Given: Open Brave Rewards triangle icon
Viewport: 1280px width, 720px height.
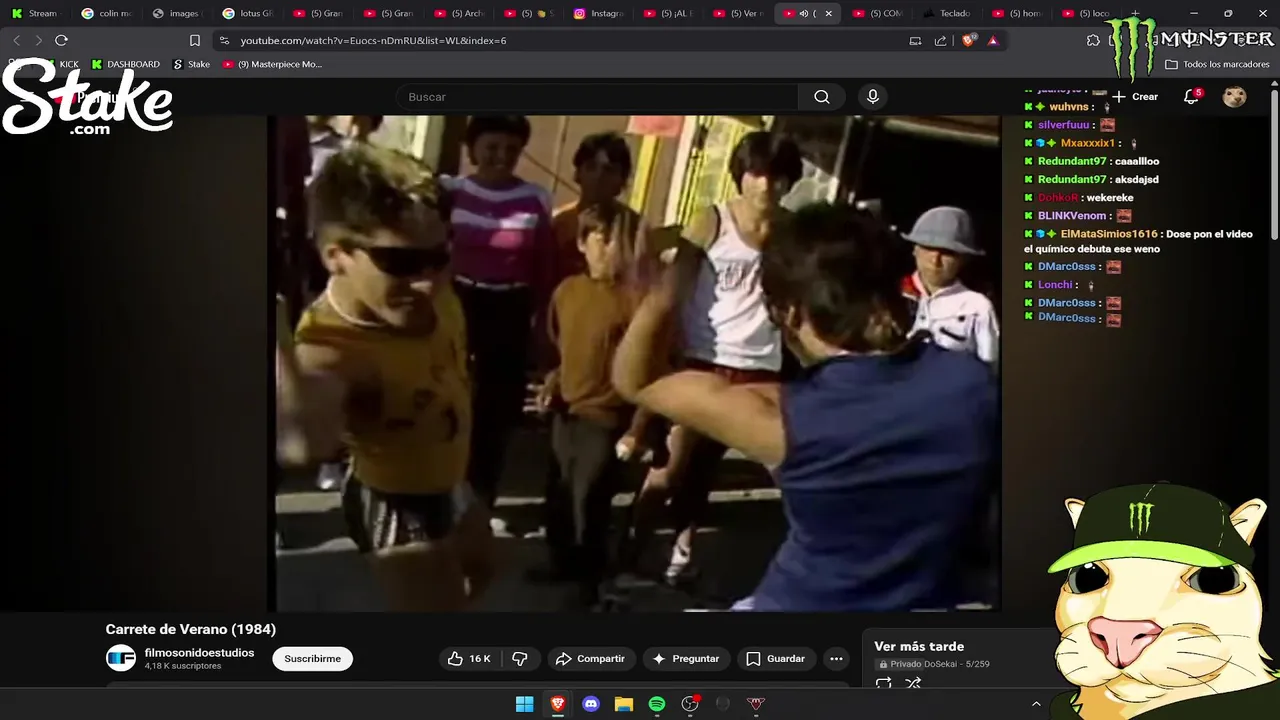Looking at the screenshot, I should click(x=993, y=41).
